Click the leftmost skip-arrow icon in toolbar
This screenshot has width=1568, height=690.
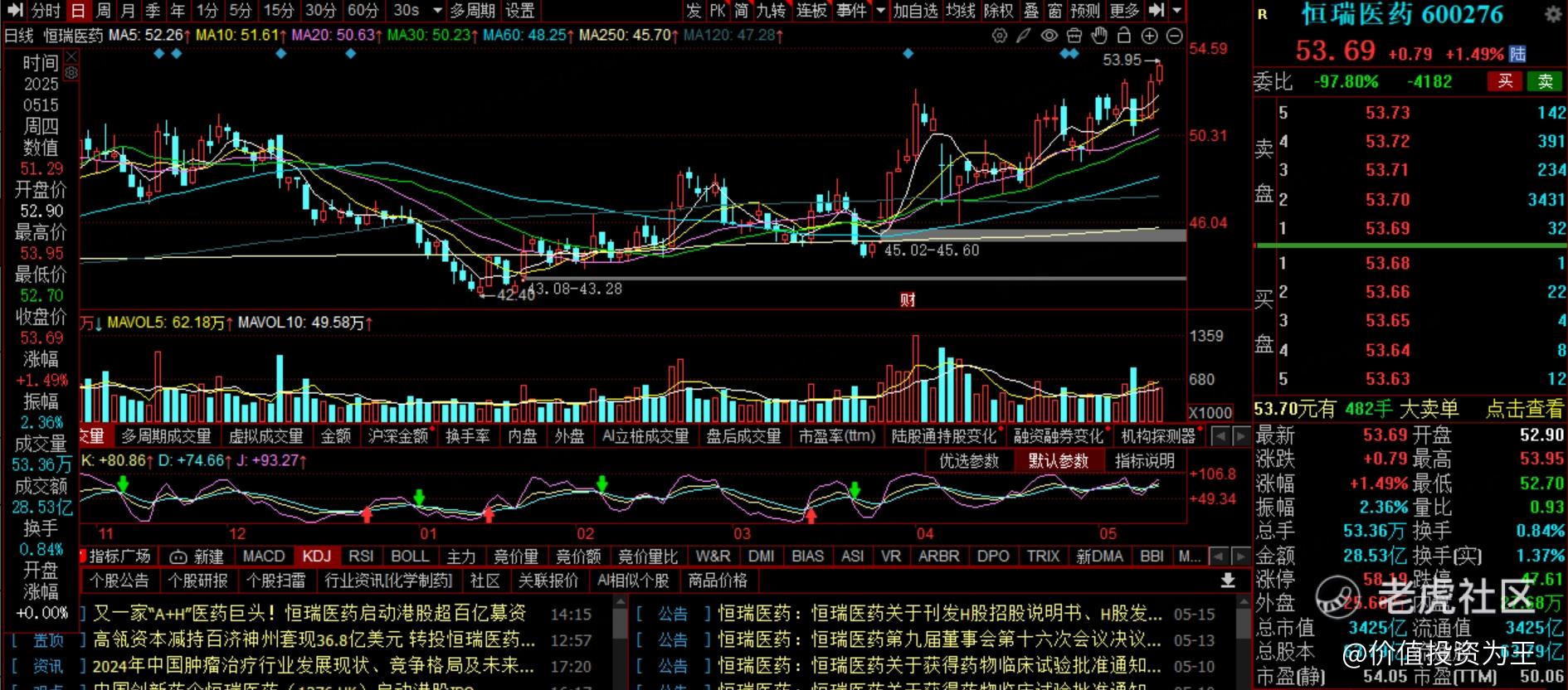click(x=14, y=11)
